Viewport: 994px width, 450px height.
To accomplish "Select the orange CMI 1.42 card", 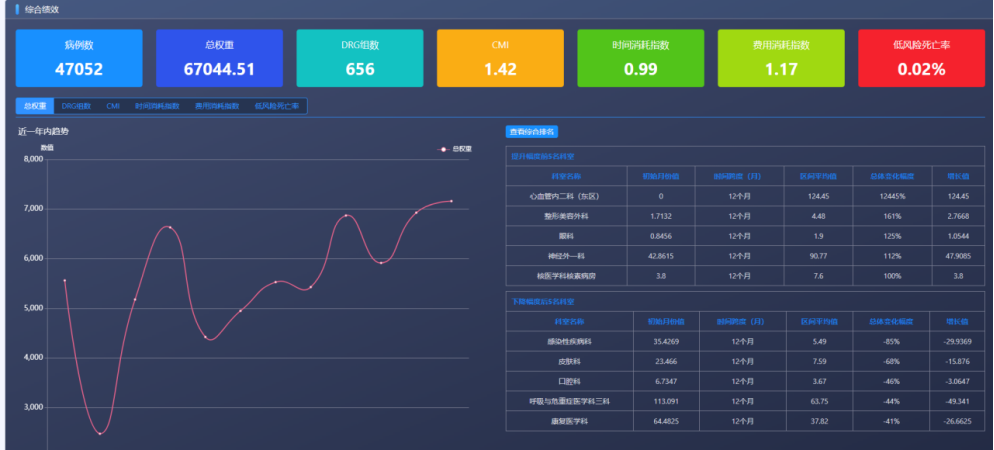I will pos(500,58).
